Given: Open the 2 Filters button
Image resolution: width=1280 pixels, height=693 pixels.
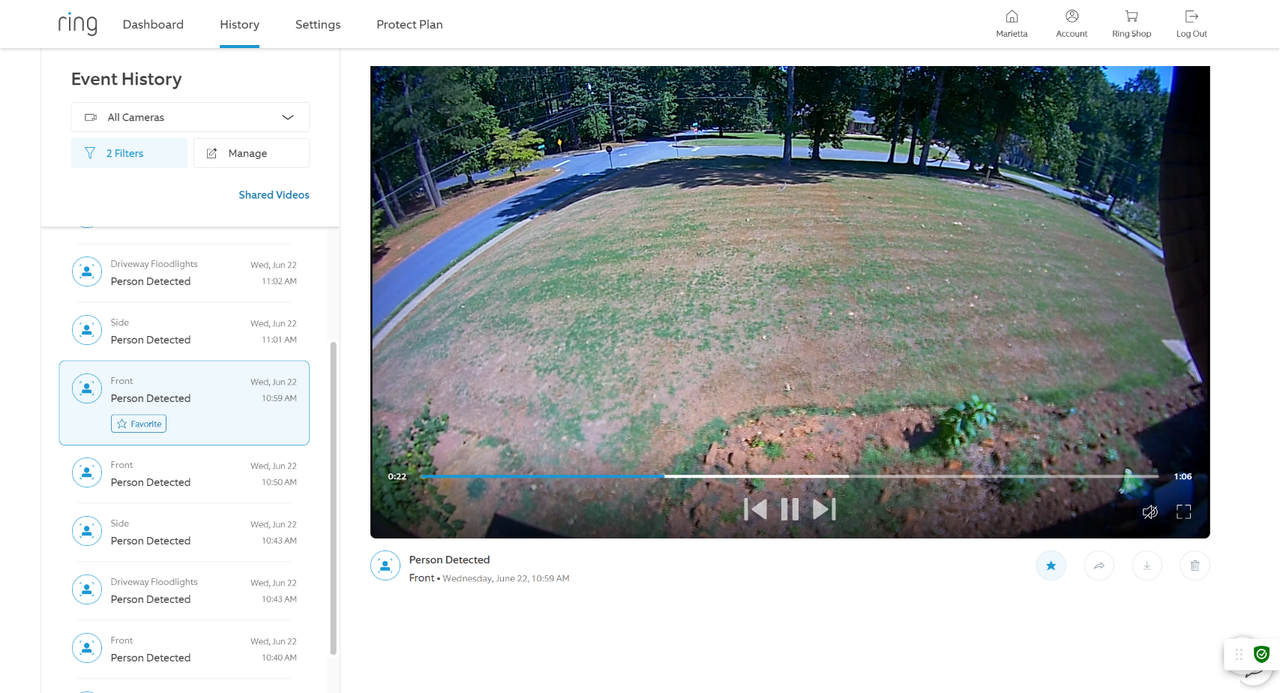Looking at the screenshot, I should (129, 153).
